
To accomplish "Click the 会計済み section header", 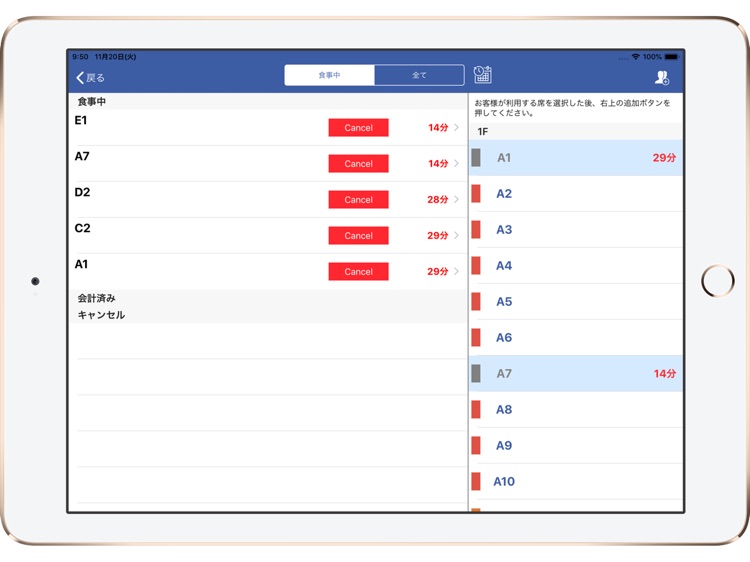I will tap(268, 298).
